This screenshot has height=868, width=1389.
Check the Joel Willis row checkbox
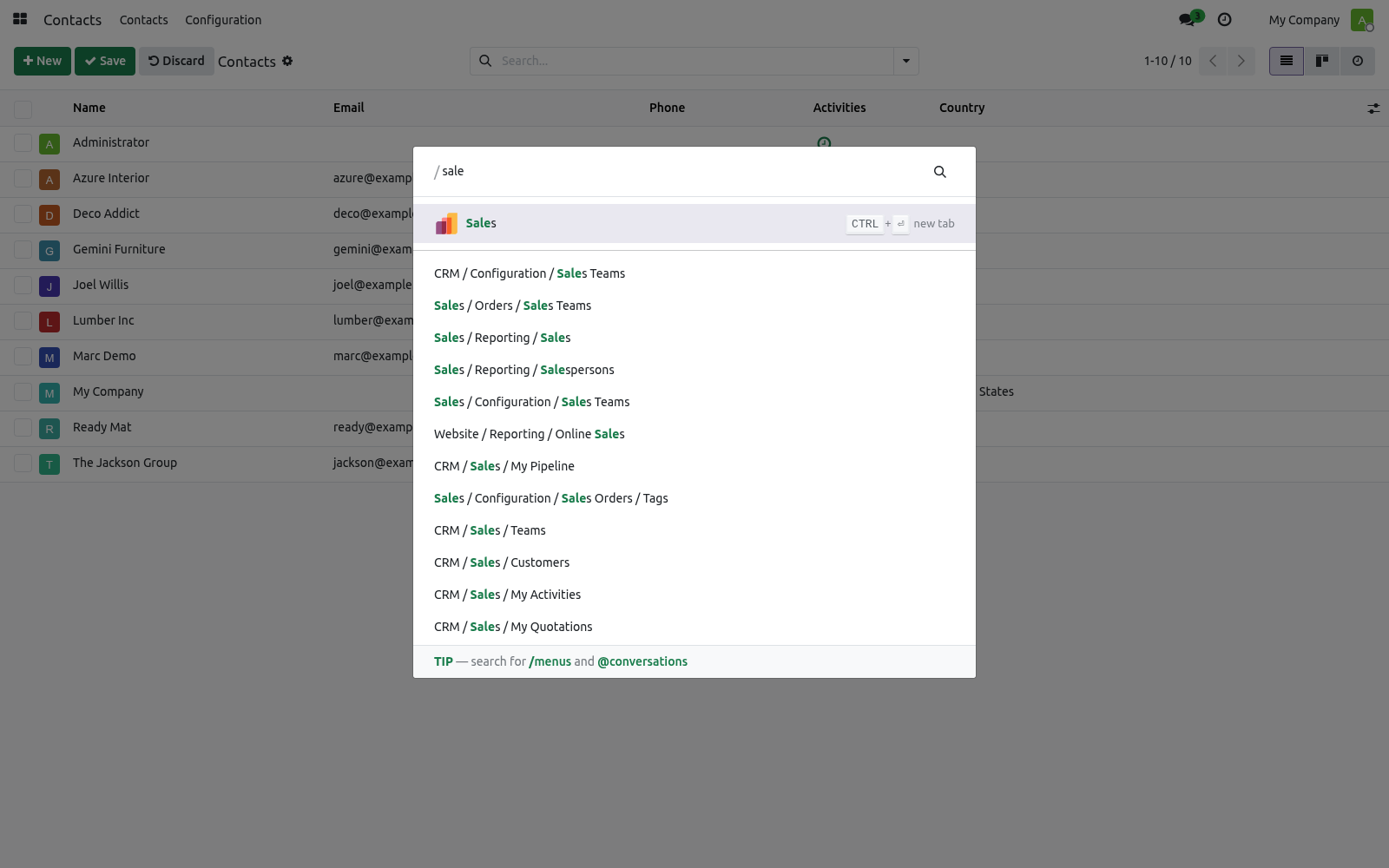[x=23, y=286]
